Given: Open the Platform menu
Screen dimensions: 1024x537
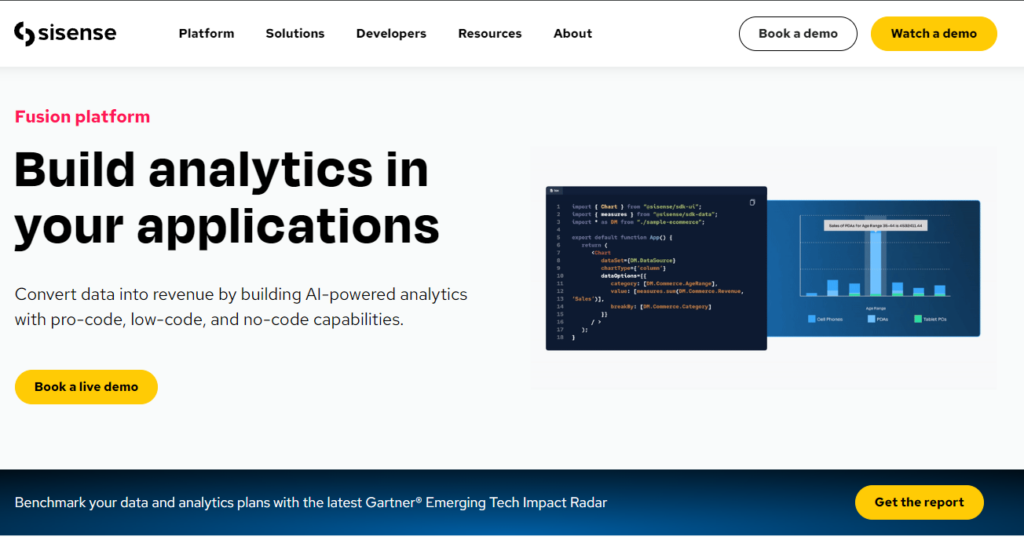Looking at the screenshot, I should [x=206, y=33].
